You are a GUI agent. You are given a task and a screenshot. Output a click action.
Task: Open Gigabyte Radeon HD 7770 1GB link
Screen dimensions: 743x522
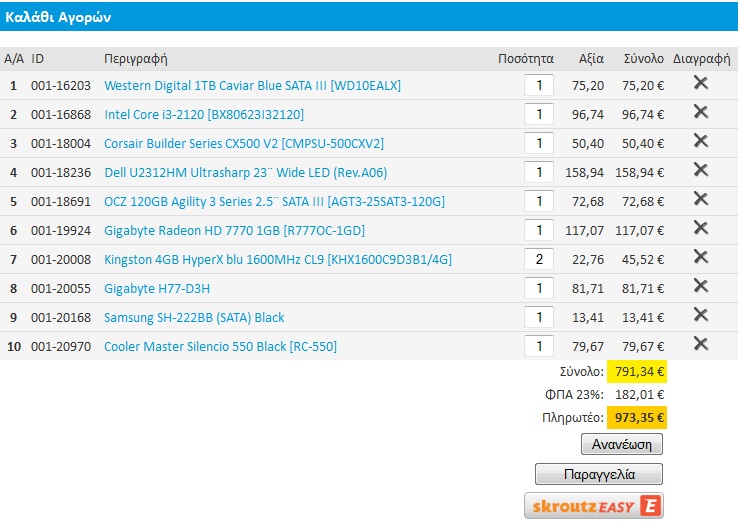[235, 231]
